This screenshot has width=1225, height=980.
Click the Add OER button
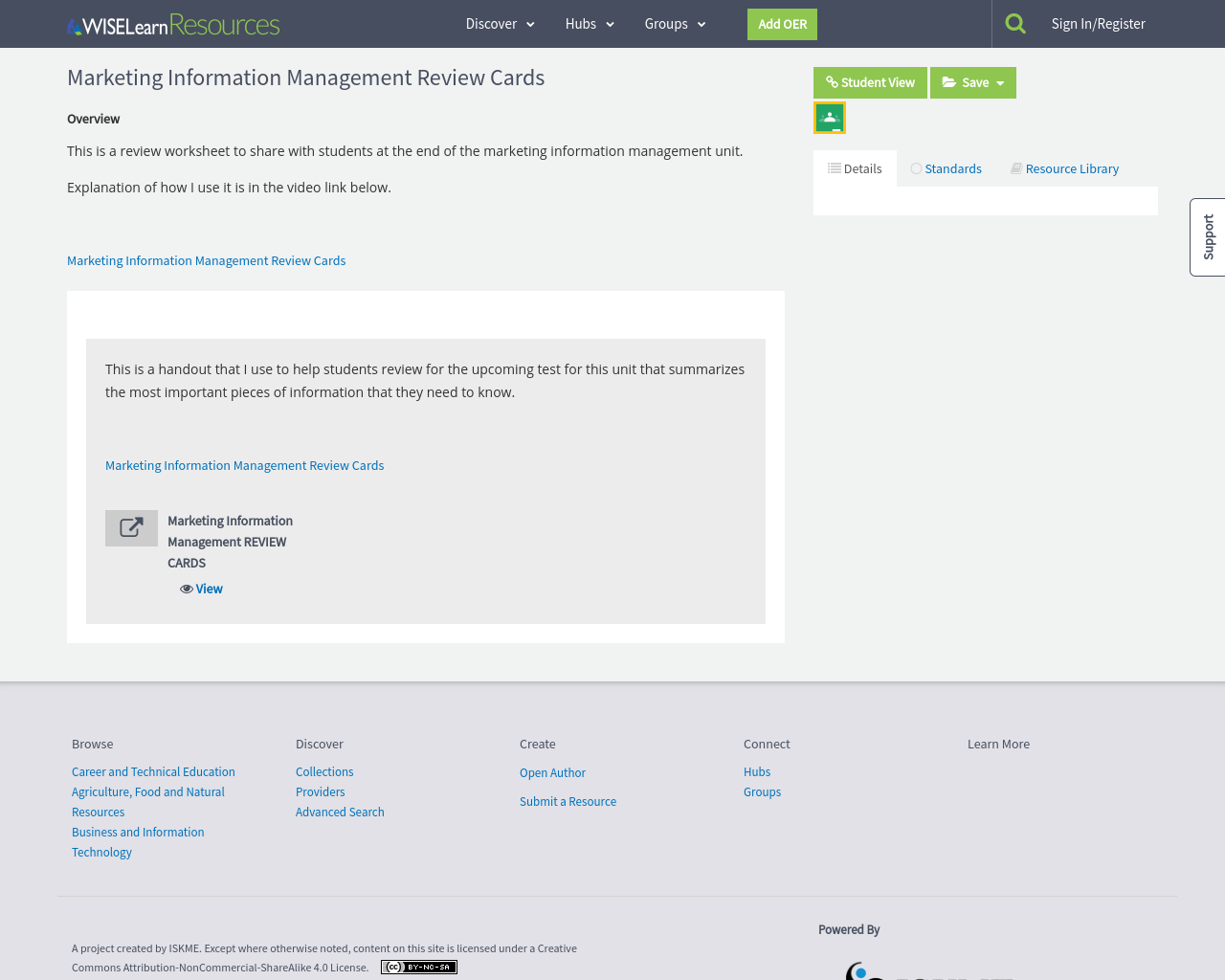coord(782,23)
